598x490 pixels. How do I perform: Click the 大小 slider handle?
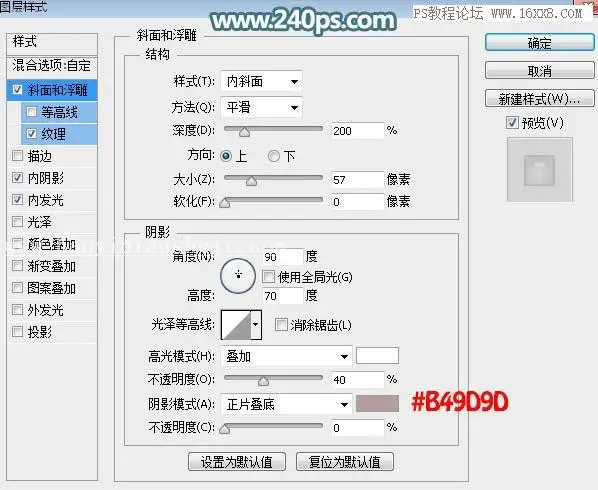(x=251, y=181)
